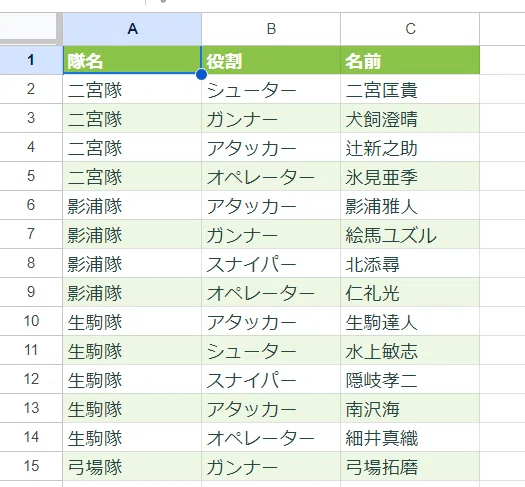Screen dimensions: 525x487
Task: Select the オペレーター cell in row 14
Action: (271, 437)
